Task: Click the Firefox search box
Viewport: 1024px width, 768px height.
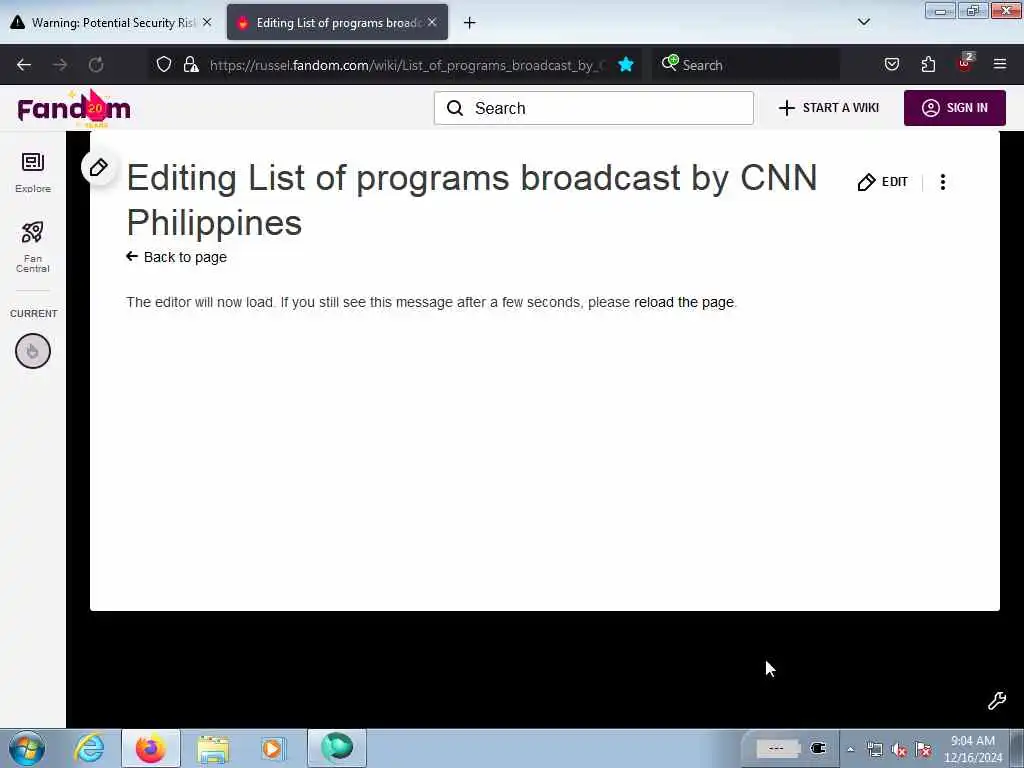Action: pyautogui.click(x=745, y=65)
